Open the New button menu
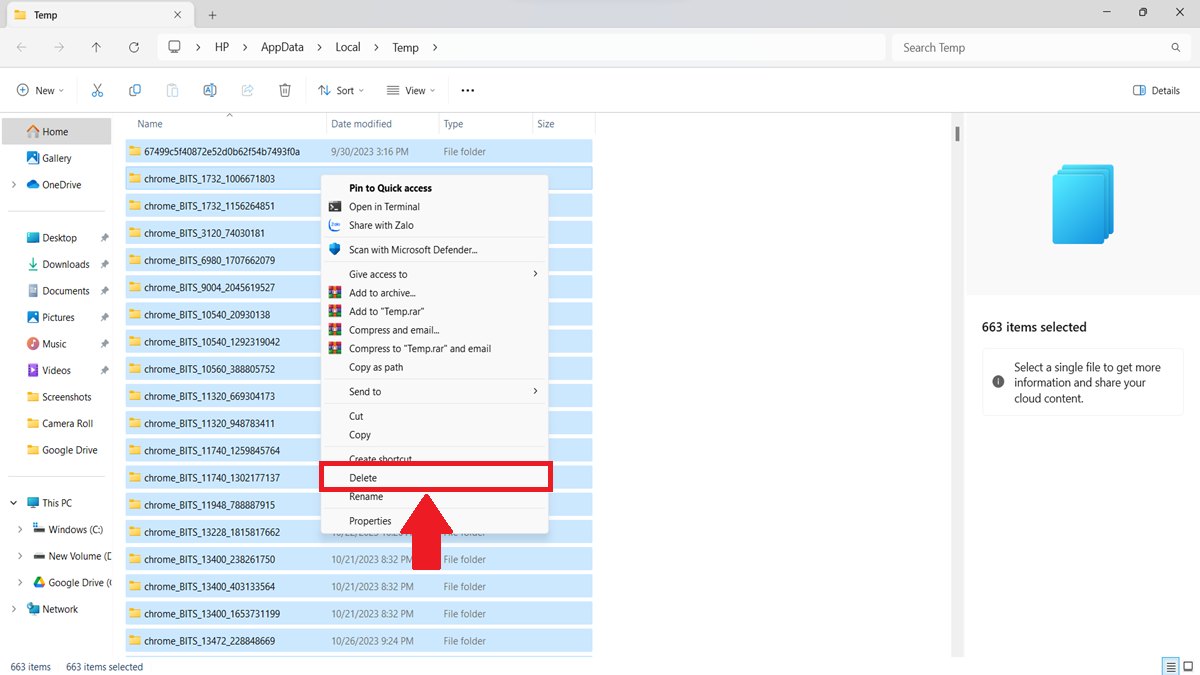Image resolution: width=1200 pixels, height=675 pixels. 40,90
